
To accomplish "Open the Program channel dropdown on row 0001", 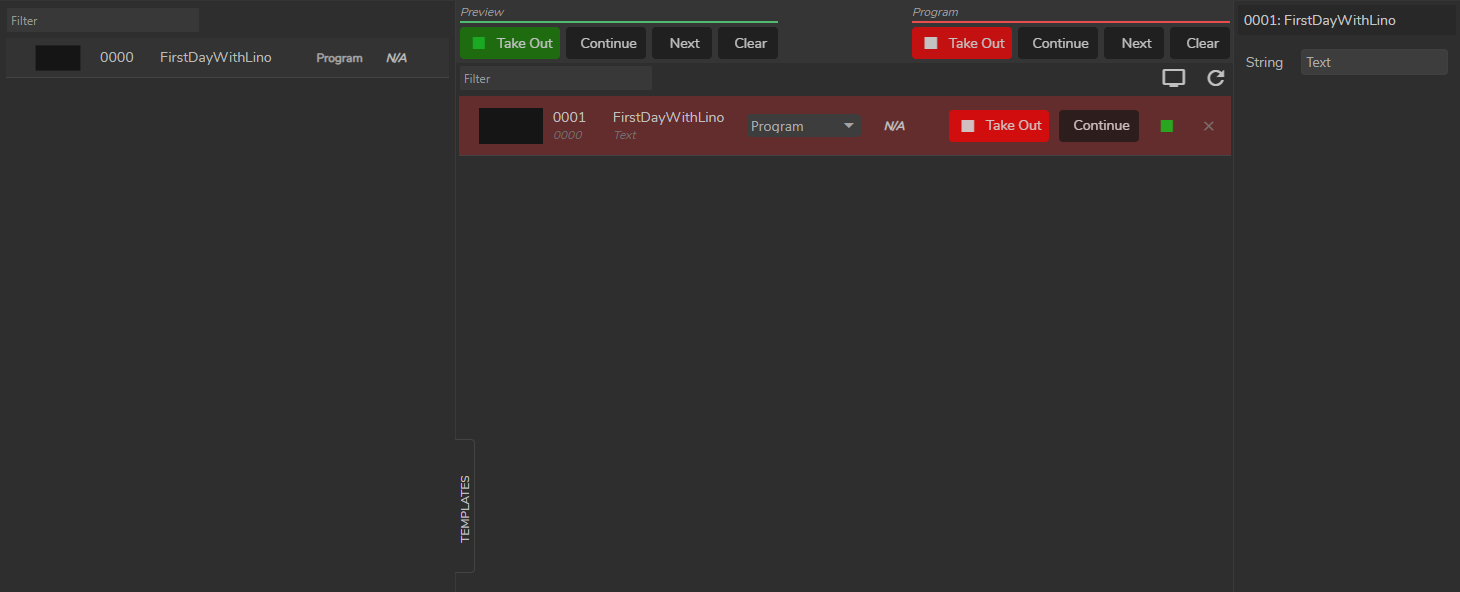I will pyautogui.click(x=804, y=126).
